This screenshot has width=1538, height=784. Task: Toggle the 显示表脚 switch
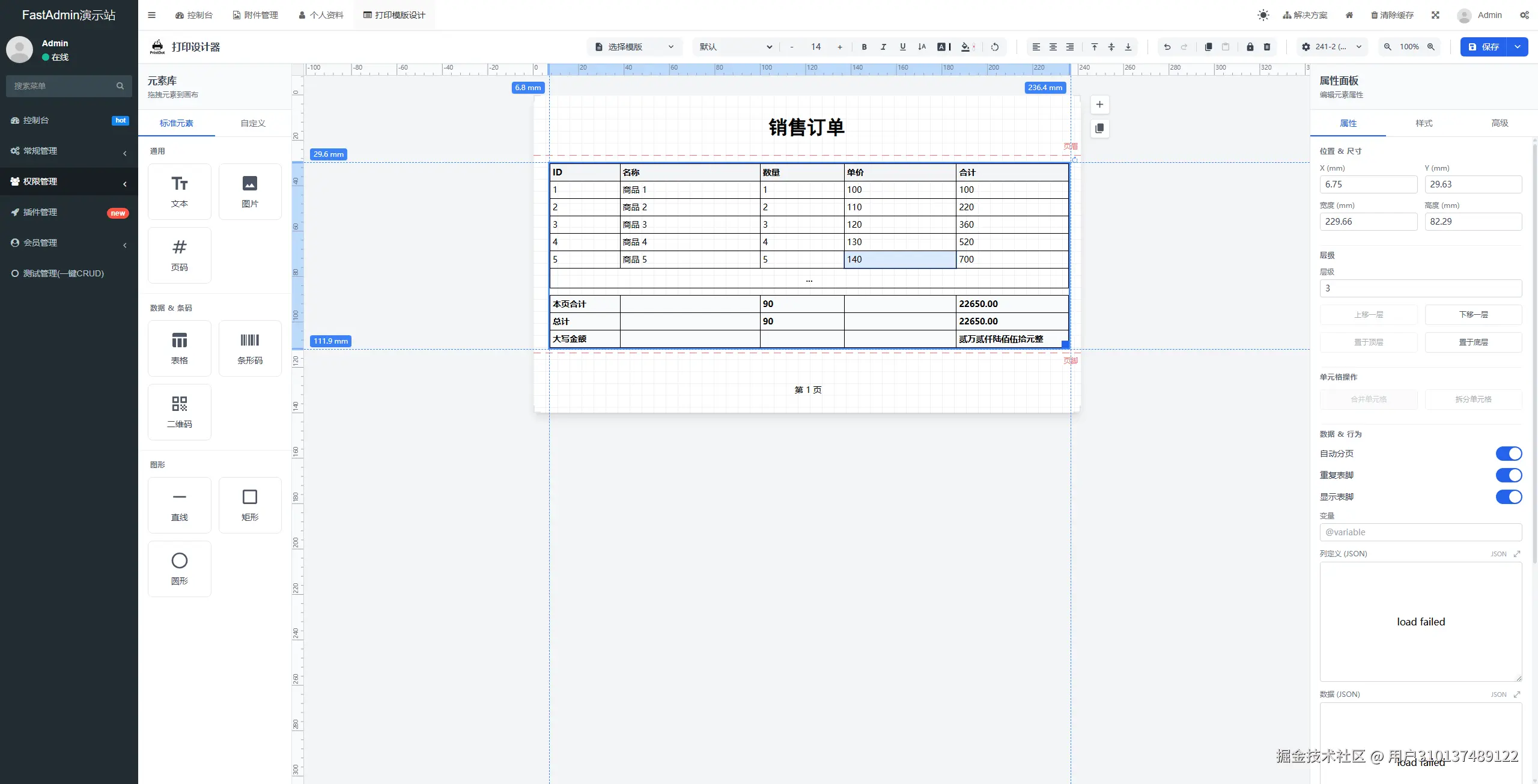pos(1508,497)
